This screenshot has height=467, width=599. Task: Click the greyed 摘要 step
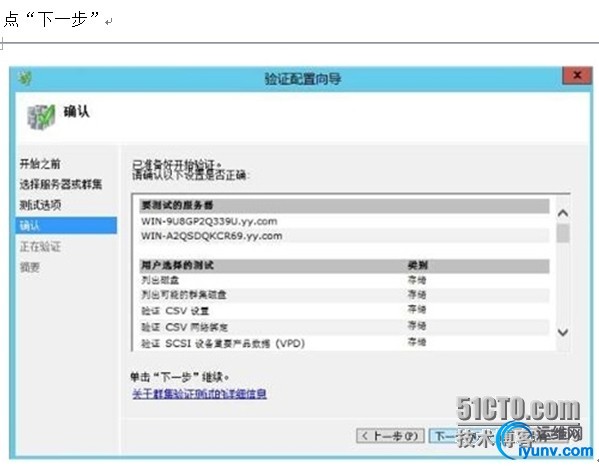(x=30, y=267)
